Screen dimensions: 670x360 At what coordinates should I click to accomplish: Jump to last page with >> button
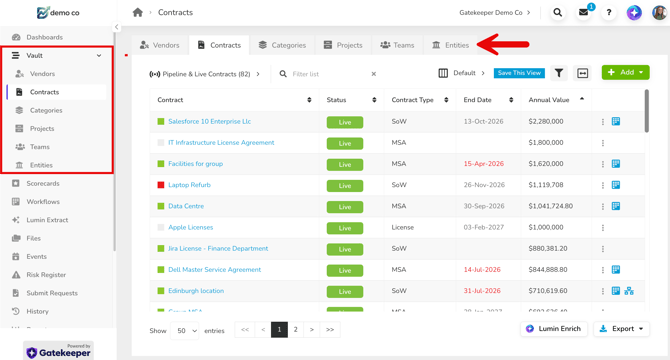[x=330, y=330]
